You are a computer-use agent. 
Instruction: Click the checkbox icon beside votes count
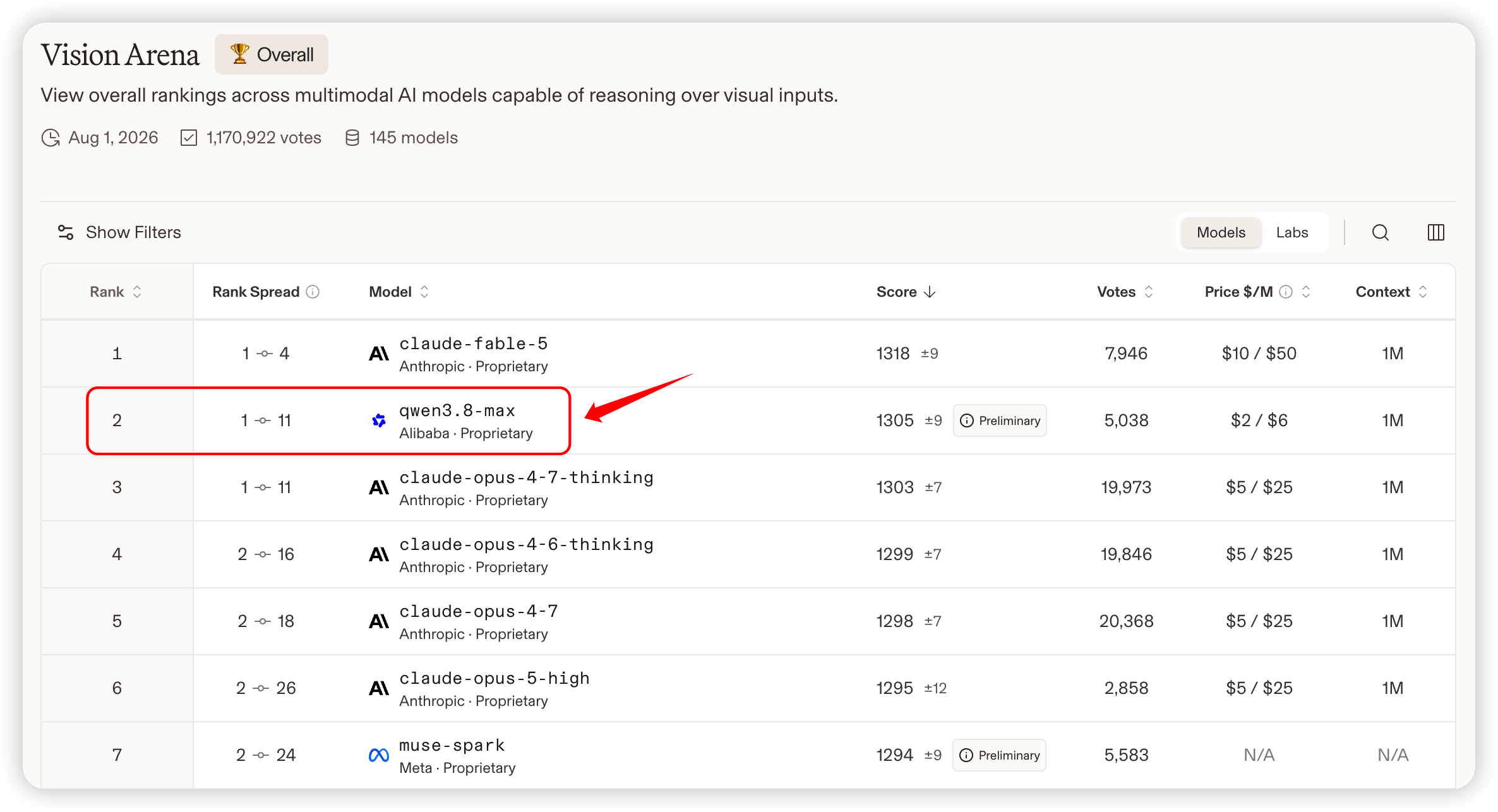click(189, 138)
